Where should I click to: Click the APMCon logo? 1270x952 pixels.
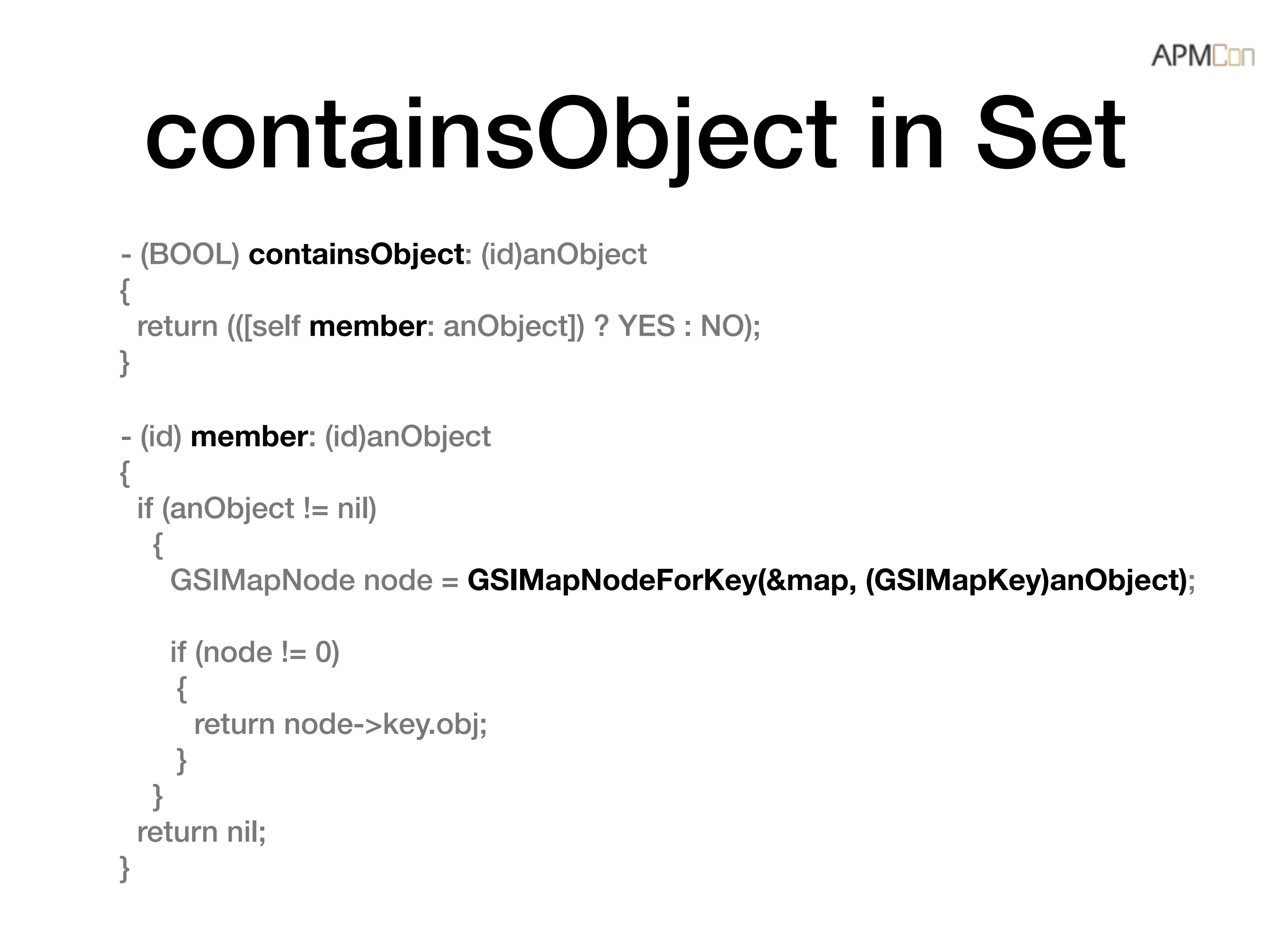click(x=1202, y=56)
